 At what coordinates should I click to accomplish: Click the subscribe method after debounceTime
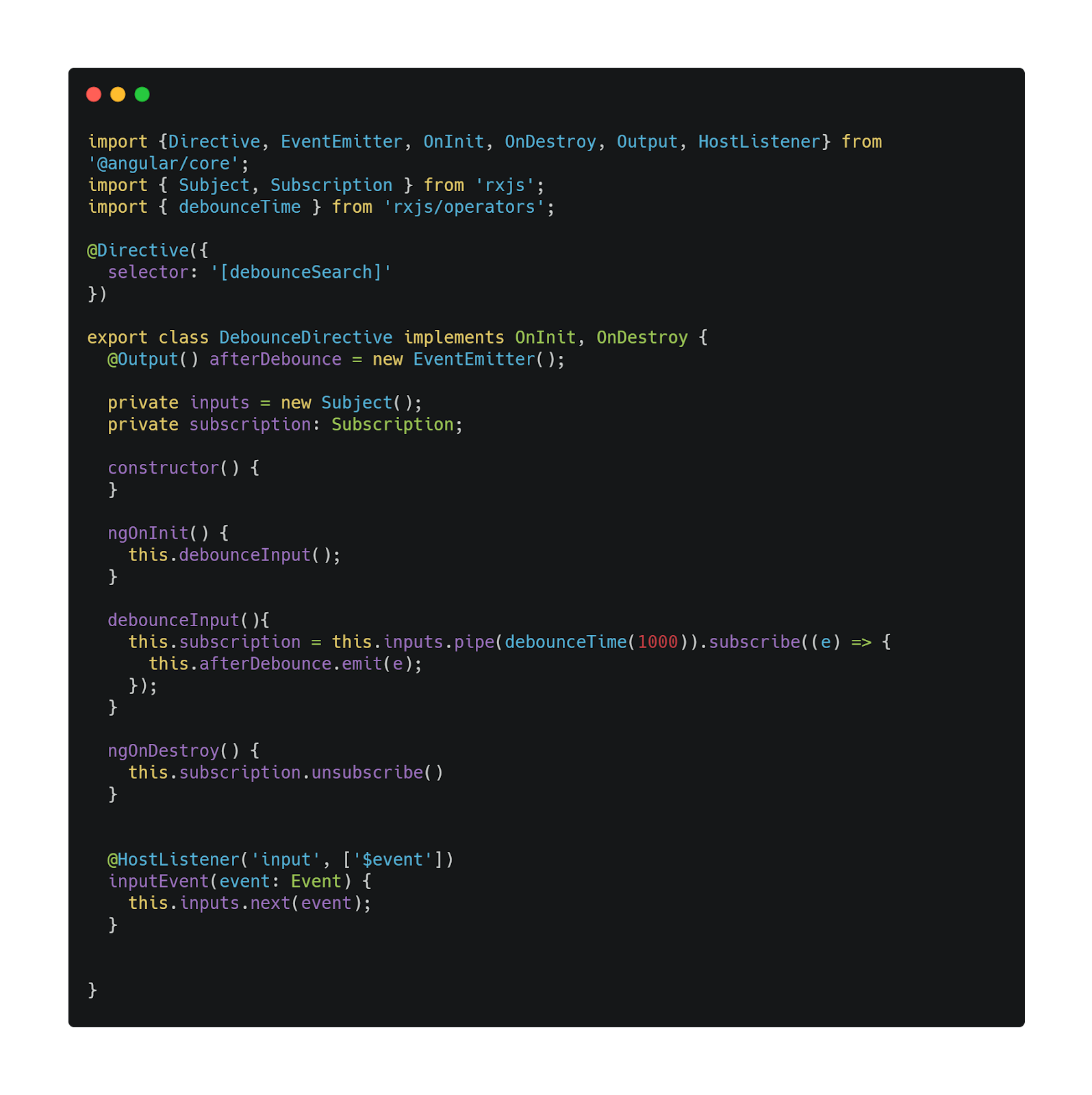coord(754,642)
